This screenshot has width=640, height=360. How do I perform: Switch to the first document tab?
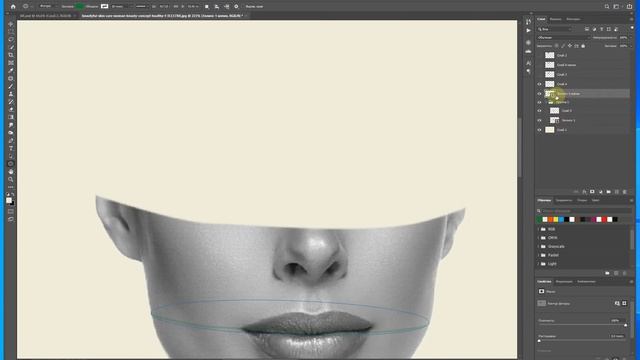45,16
